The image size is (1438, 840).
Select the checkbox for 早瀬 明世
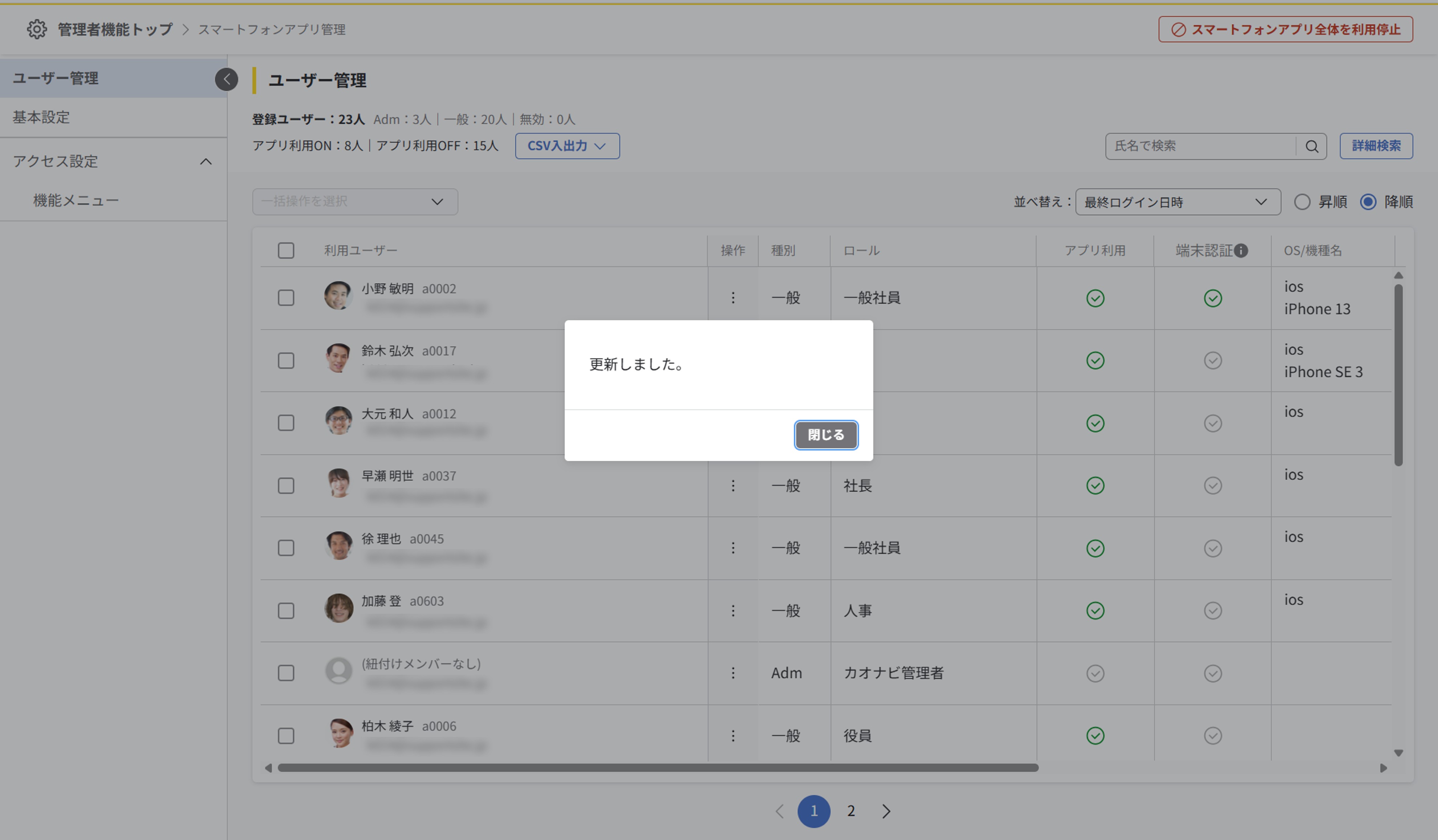click(x=286, y=486)
